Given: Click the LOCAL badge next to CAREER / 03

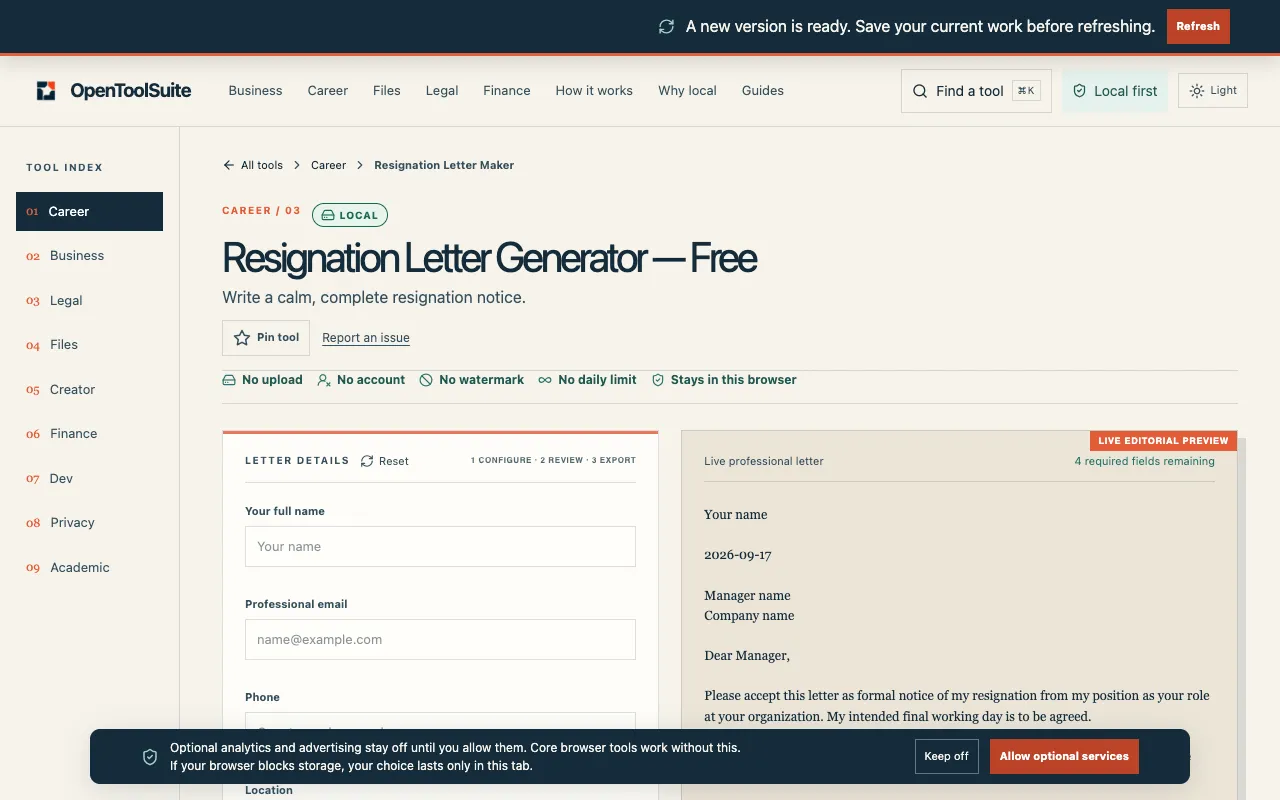Looking at the screenshot, I should tap(350, 215).
